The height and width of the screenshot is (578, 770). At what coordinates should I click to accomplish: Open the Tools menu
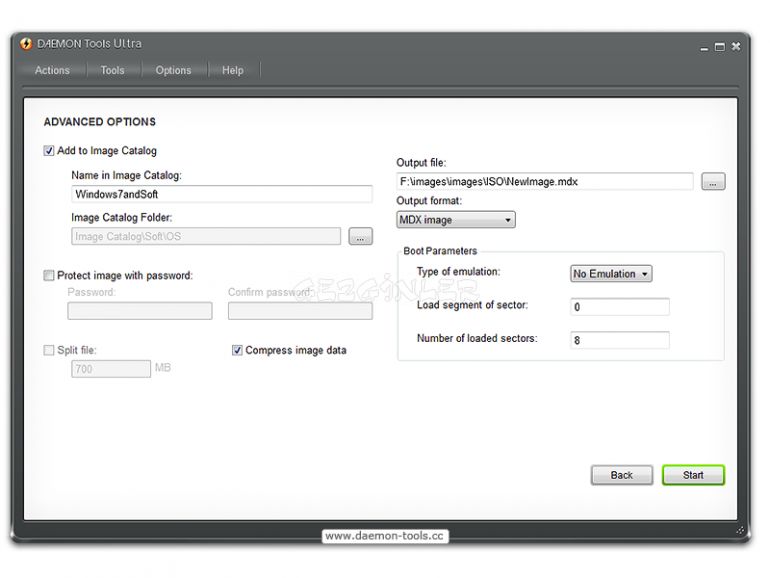[112, 70]
